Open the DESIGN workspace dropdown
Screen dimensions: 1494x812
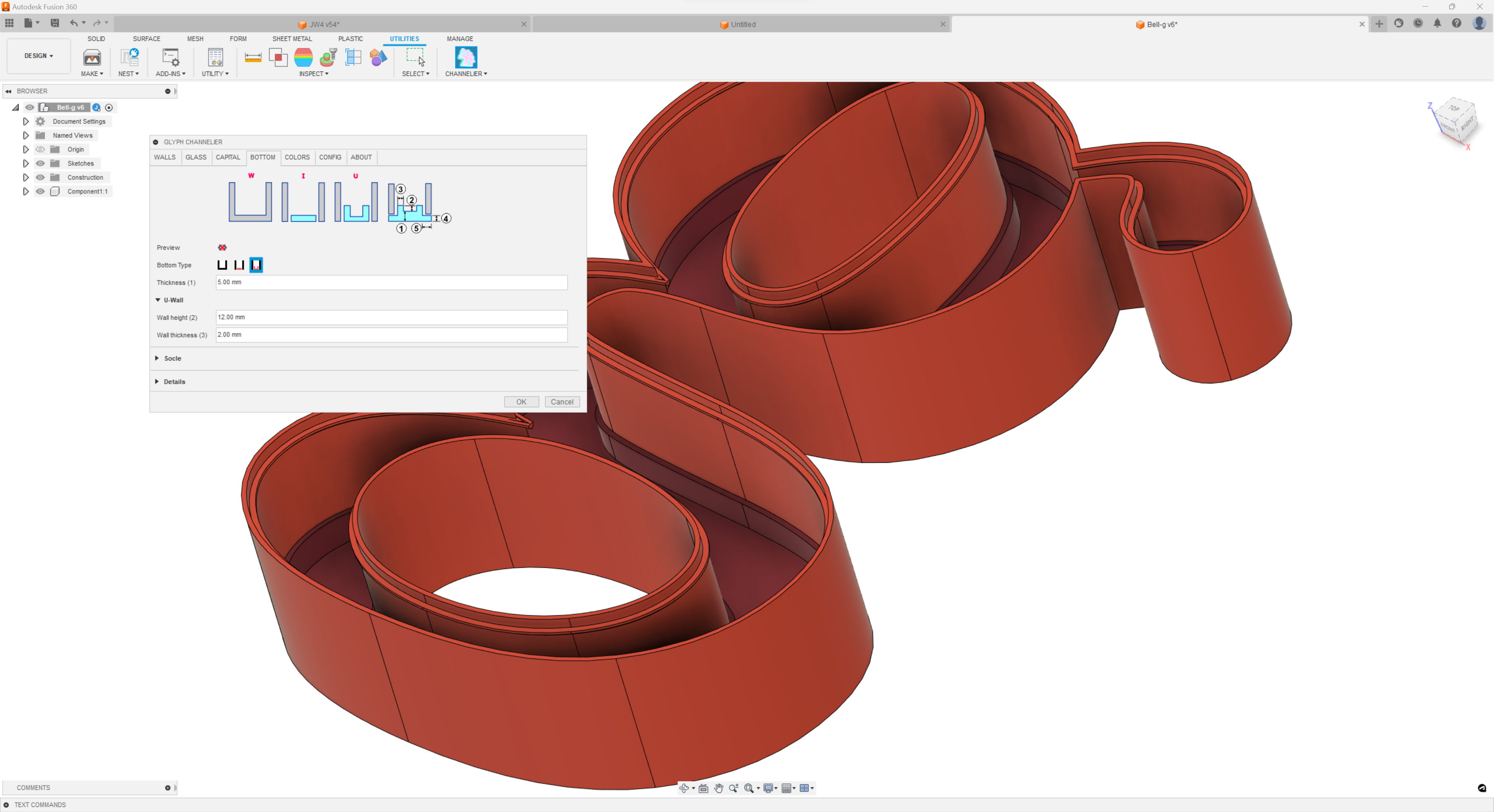pos(38,56)
